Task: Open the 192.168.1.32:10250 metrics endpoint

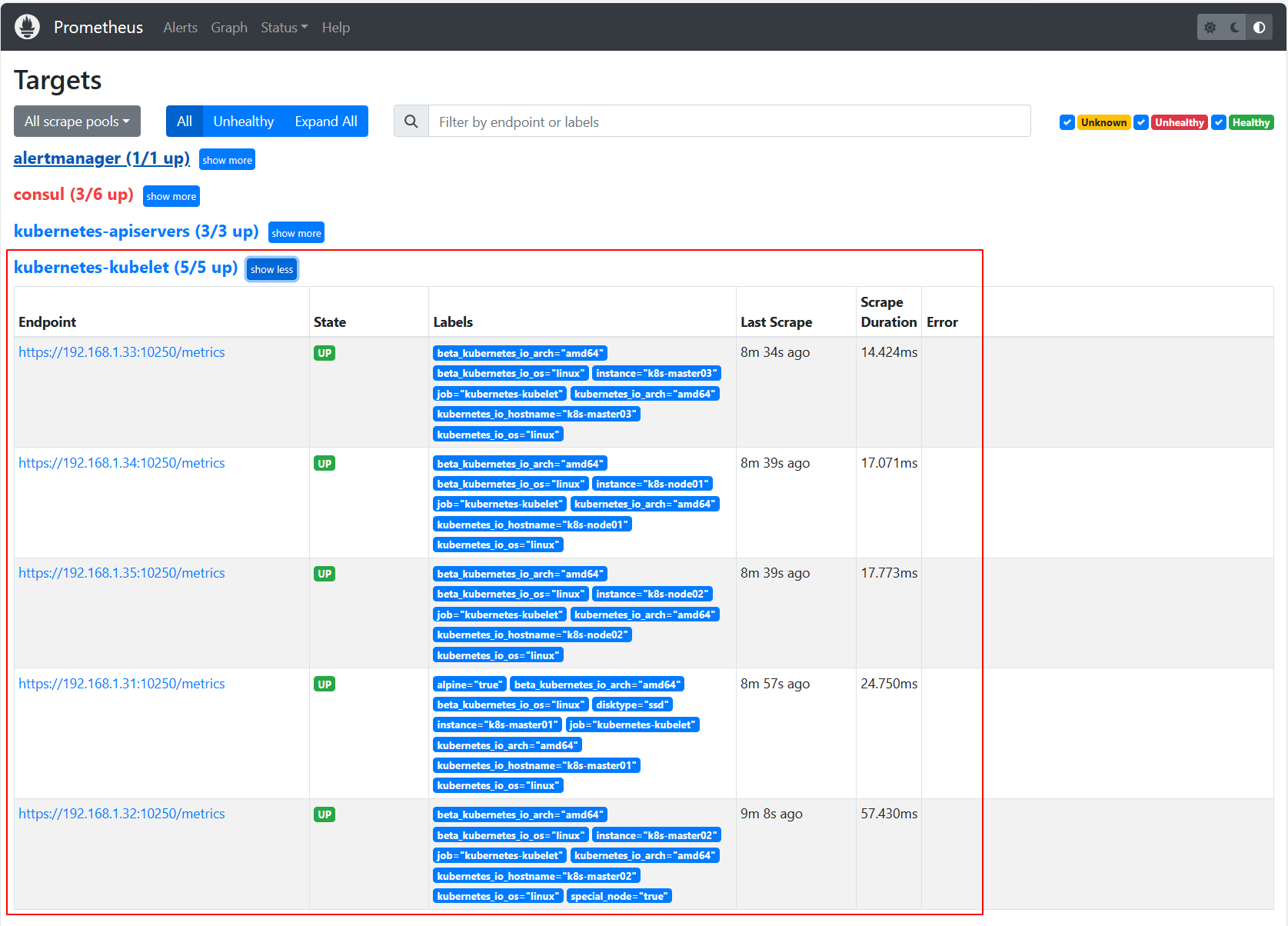Action: 121,814
